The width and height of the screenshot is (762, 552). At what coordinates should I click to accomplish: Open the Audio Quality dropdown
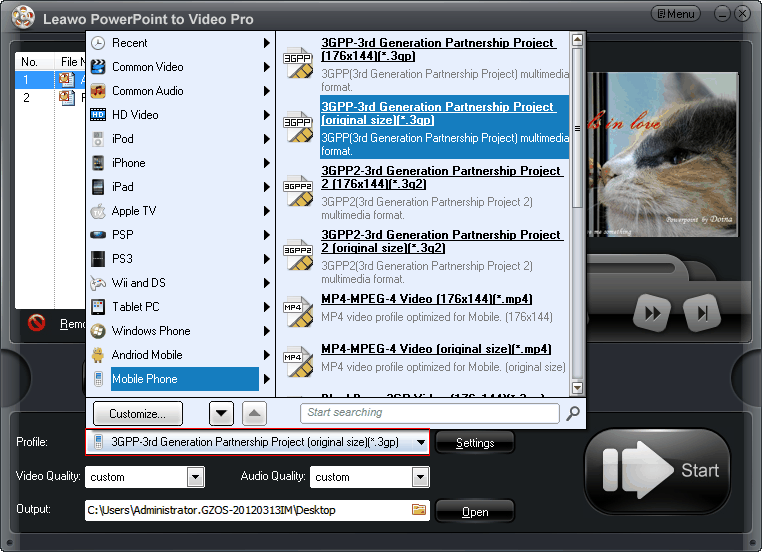click(420, 477)
